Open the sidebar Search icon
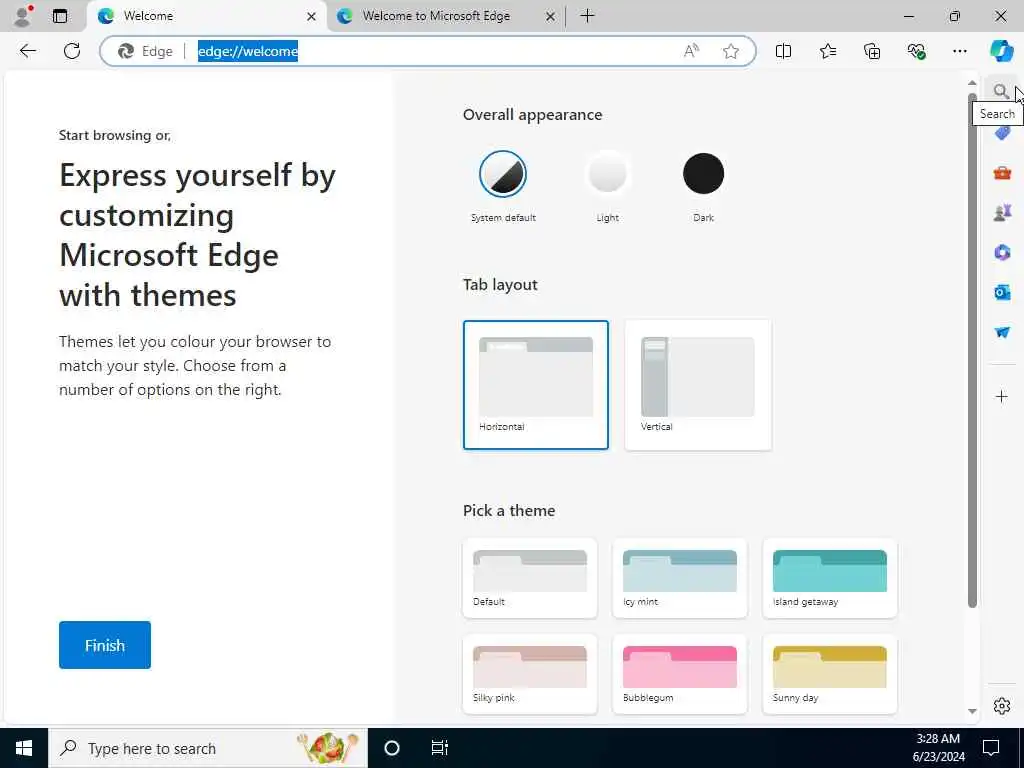This screenshot has height=768, width=1024. coord(1000,91)
